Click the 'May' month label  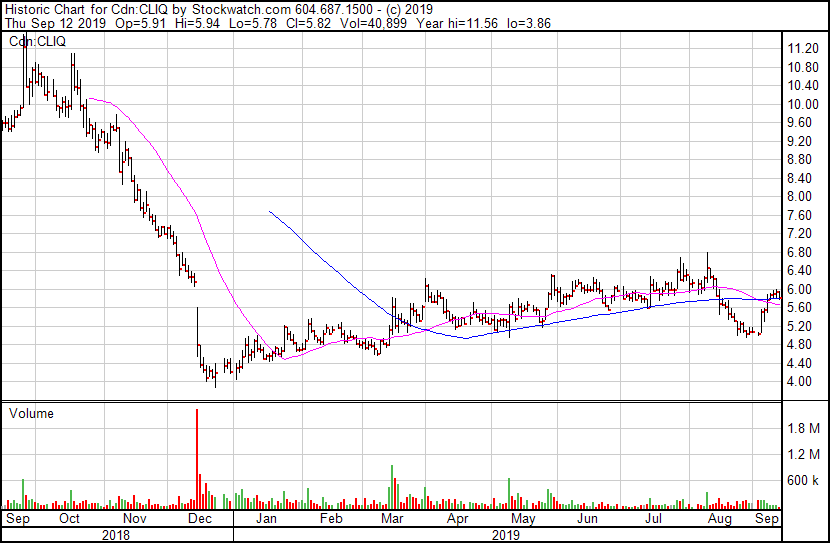click(x=523, y=519)
